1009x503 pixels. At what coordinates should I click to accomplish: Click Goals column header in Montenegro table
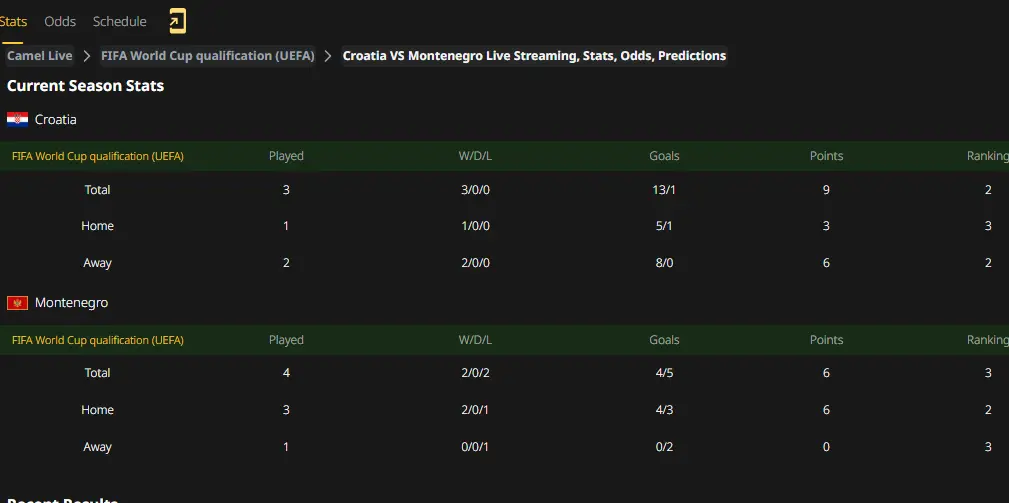(664, 340)
